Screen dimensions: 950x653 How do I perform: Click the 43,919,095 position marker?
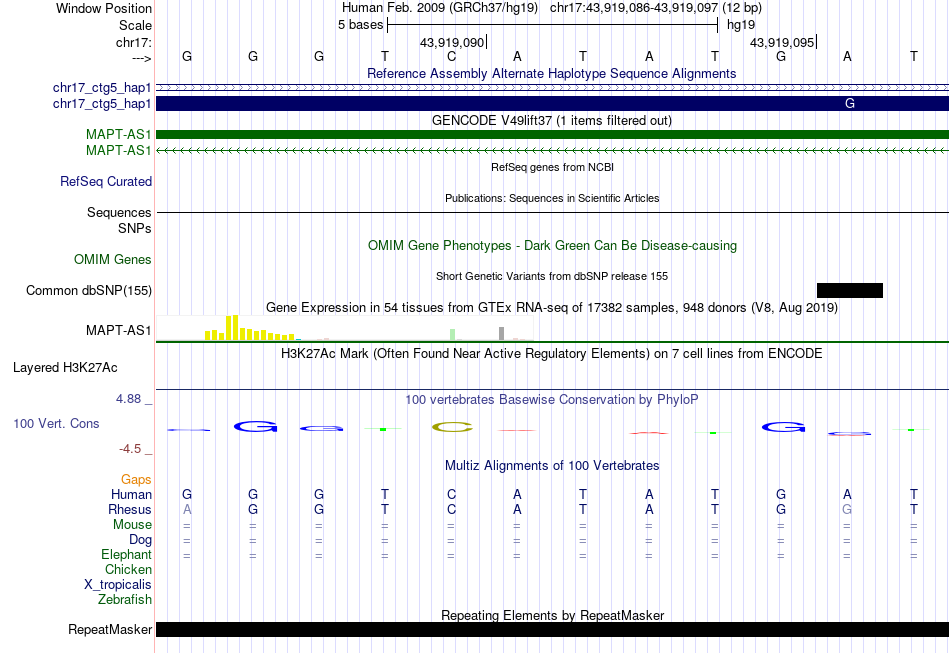pyautogui.click(x=783, y=42)
